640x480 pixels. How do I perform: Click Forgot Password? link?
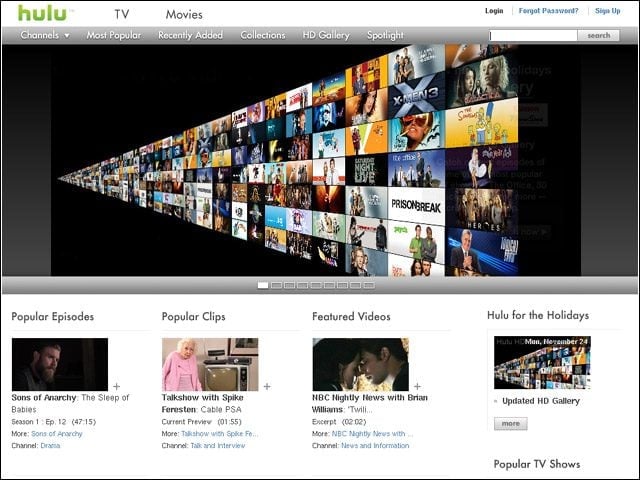549,11
